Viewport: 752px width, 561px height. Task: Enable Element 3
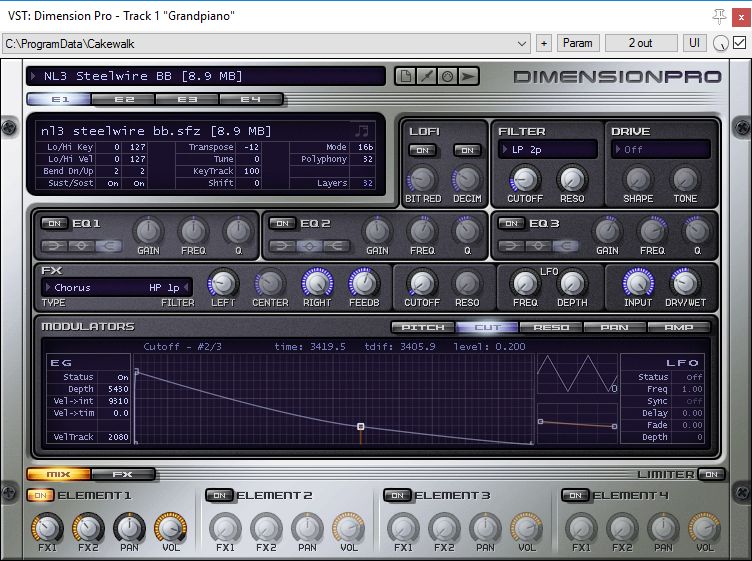pyautogui.click(x=398, y=495)
